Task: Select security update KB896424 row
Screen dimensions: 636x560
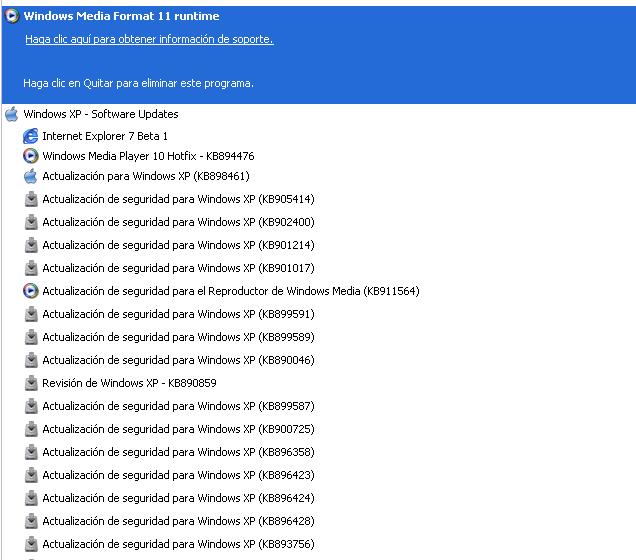Action: pyautogui.click(x=178, y=498)
